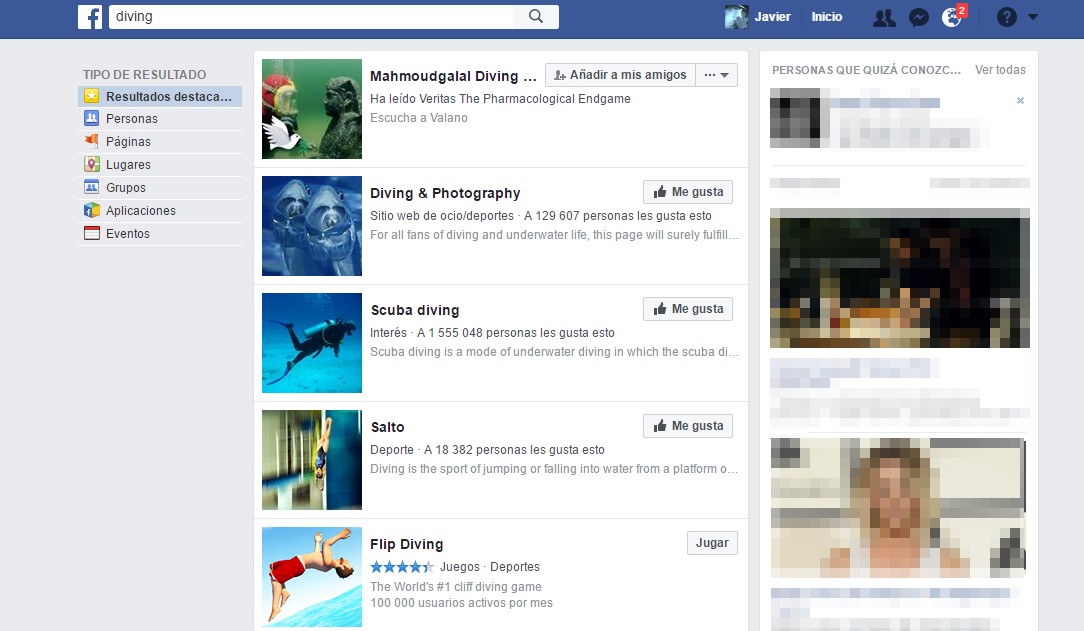This screenshot has width=1084, height=631.
Task: Like the Diving & Photography page
Action: pos(688,192)
